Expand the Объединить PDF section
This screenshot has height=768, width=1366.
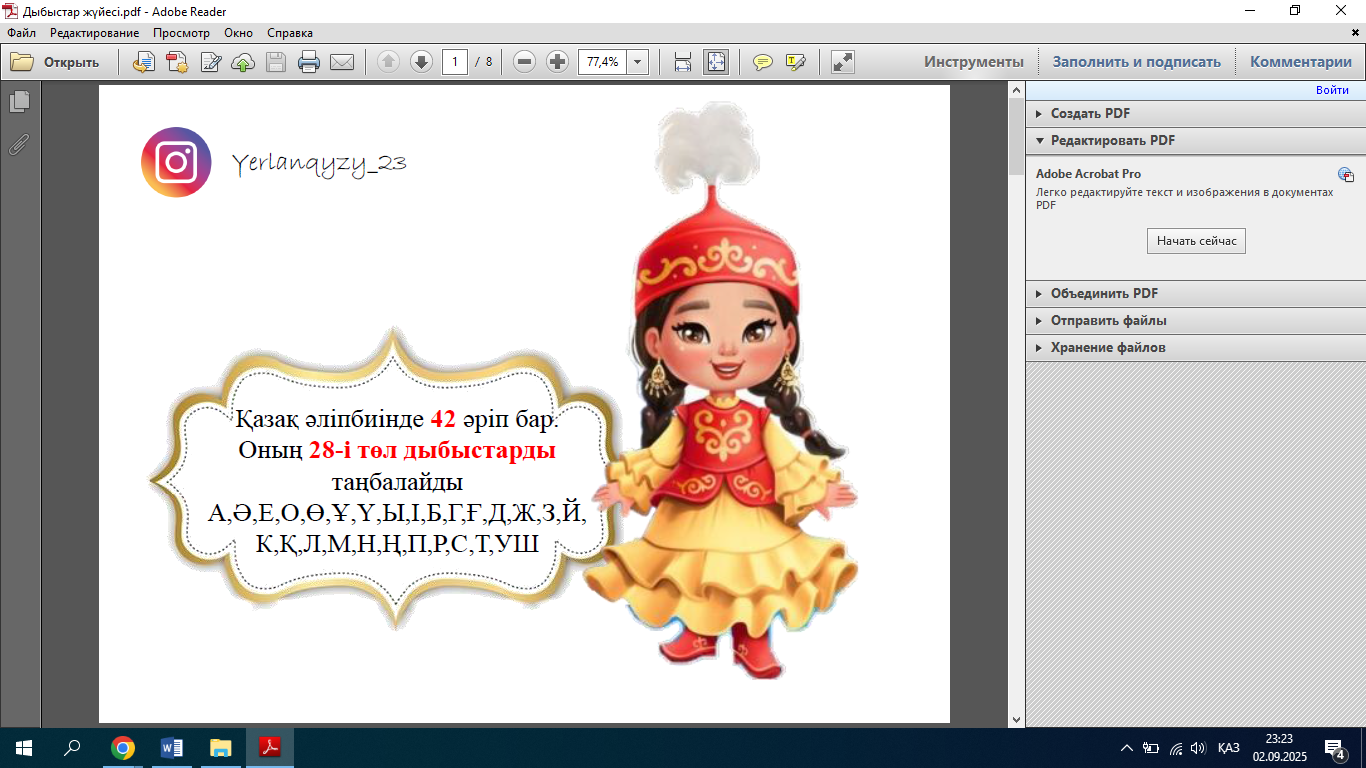[1104, 294]
